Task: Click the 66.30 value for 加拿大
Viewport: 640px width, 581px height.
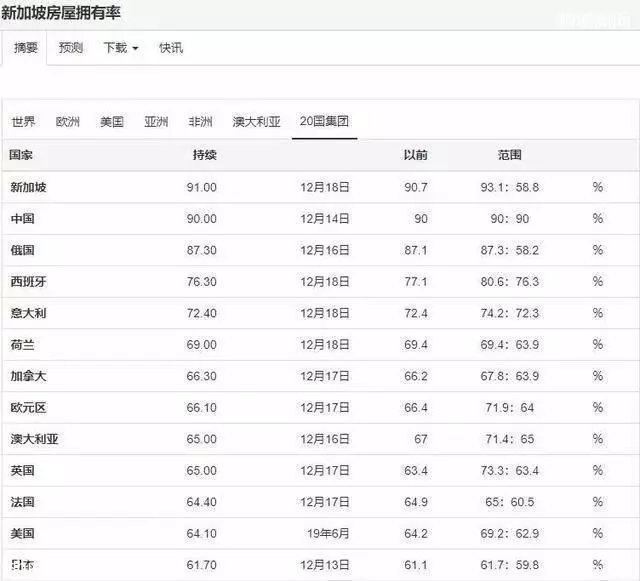Action: tap(202, 376)
